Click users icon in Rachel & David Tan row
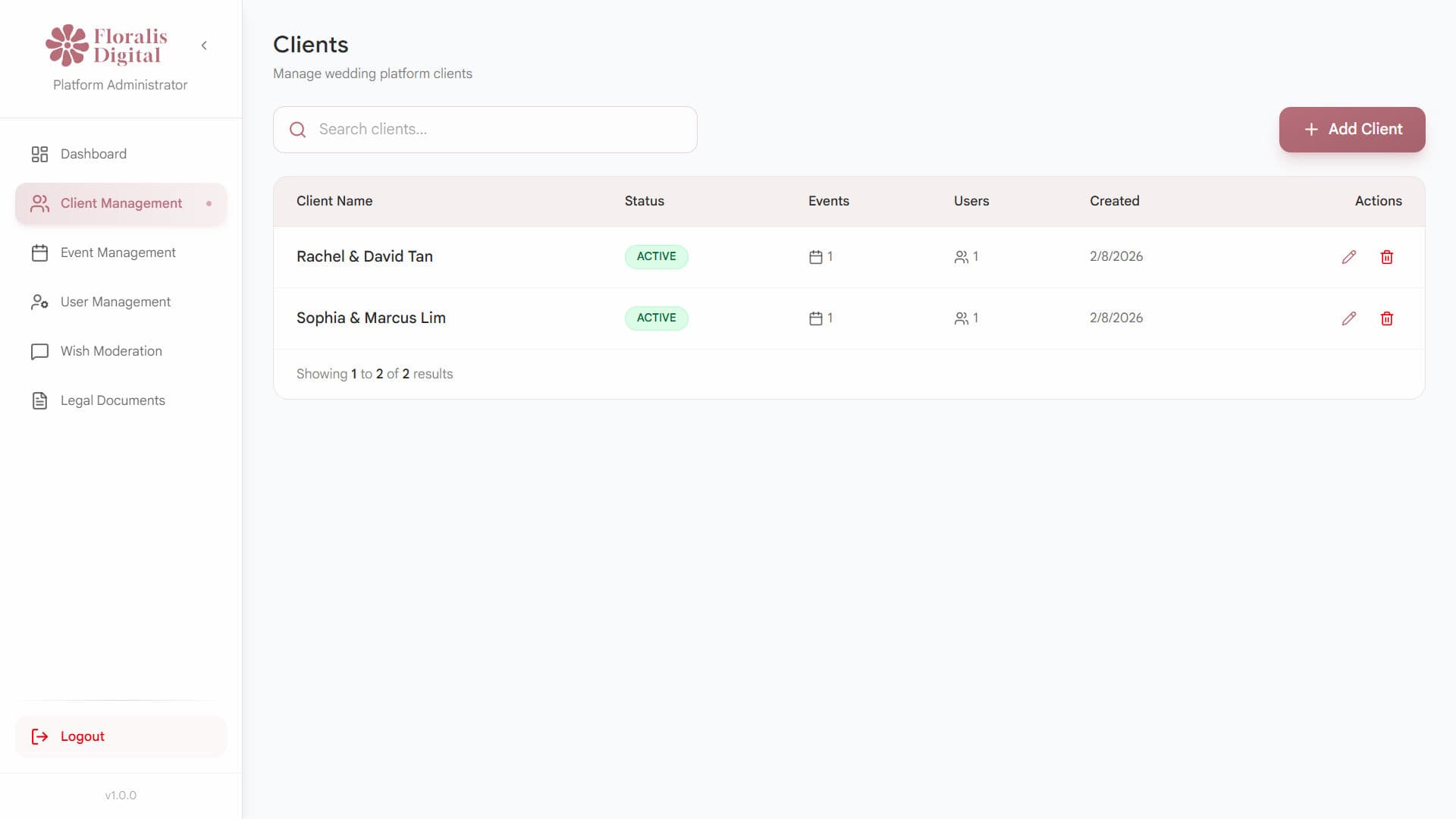Viewport: 1456px width, 819px height. (x=961, y=257)
